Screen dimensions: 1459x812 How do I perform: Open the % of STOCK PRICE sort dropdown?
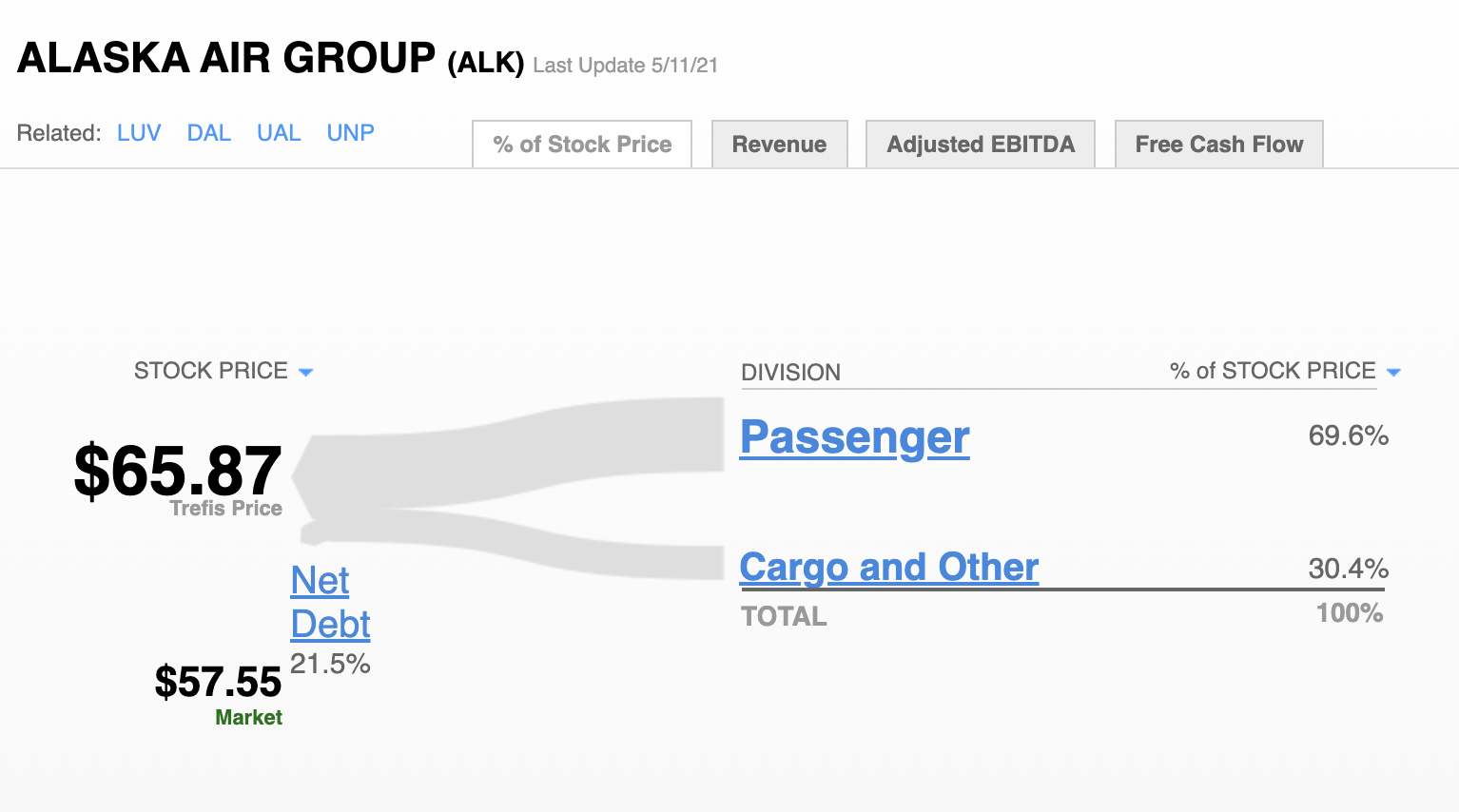click(x=1393, y=372)
